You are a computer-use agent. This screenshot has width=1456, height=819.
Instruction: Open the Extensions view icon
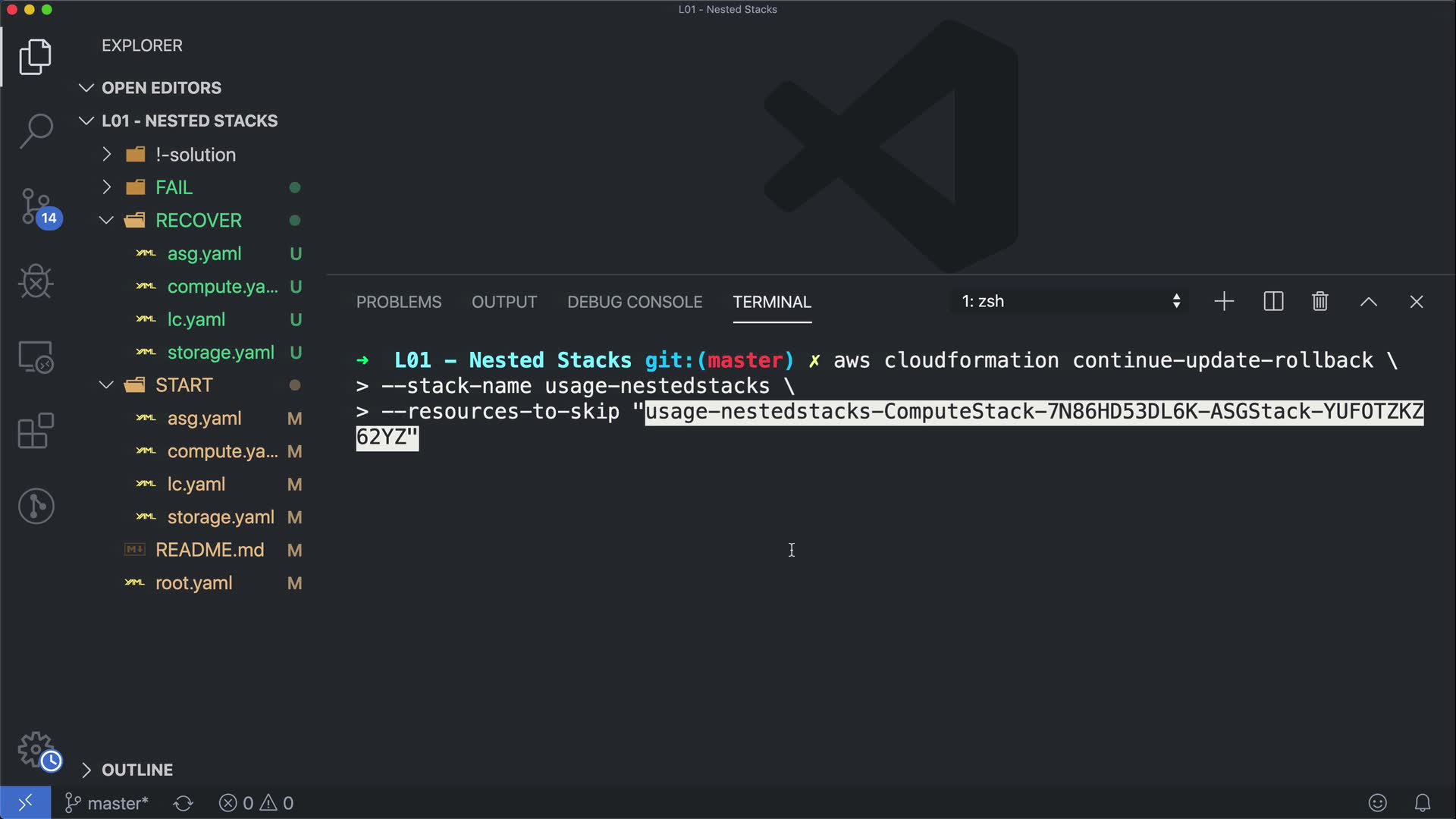[x=36, y=431]
